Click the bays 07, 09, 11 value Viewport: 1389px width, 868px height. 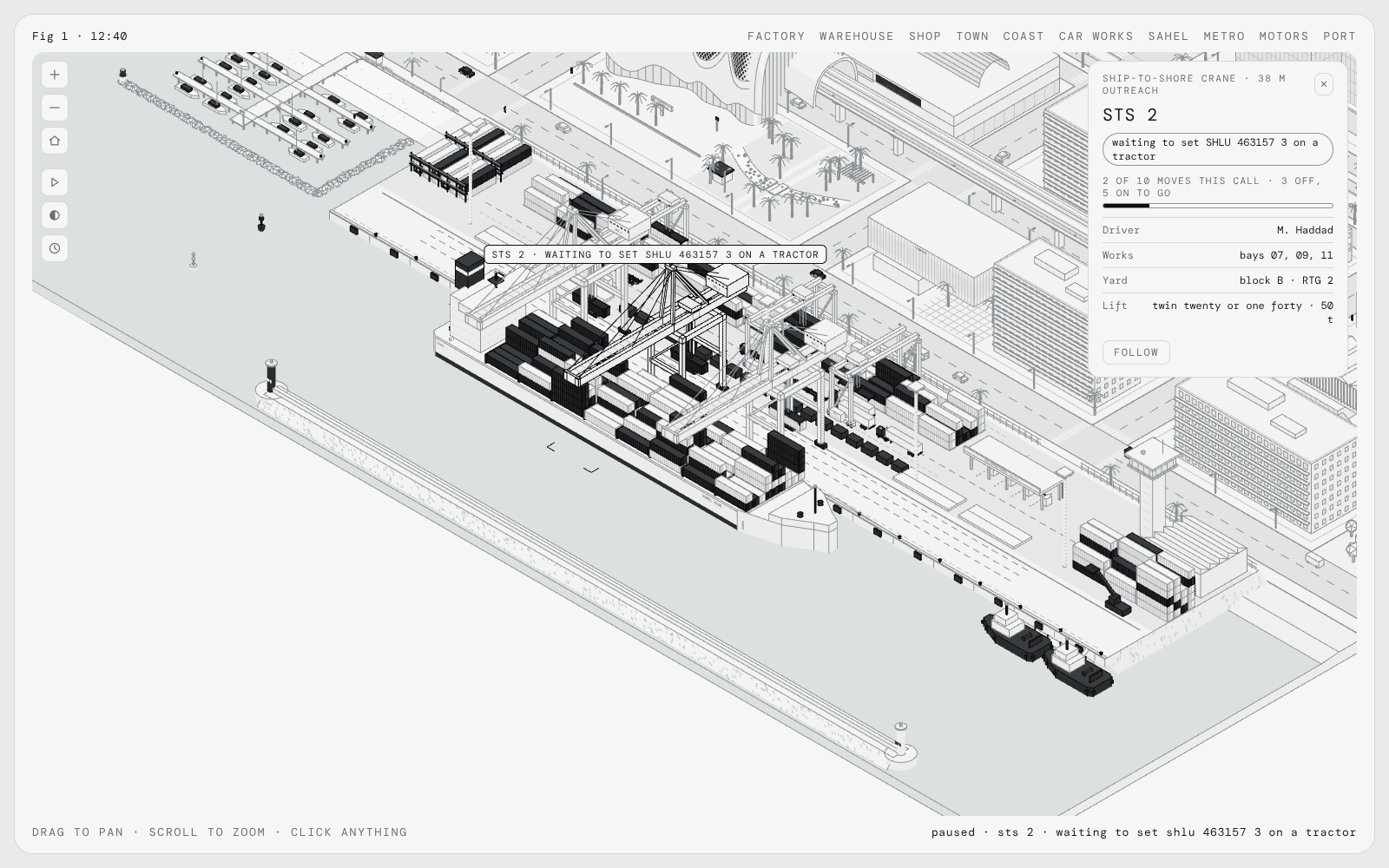[1286, 255]
